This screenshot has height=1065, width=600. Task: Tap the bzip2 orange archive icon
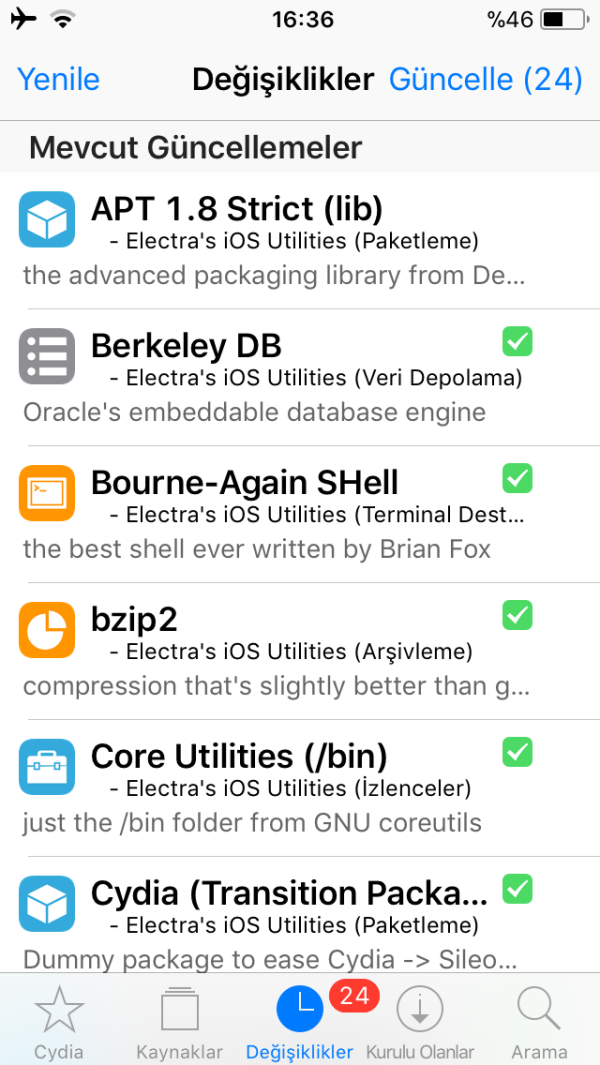point(47,630)
